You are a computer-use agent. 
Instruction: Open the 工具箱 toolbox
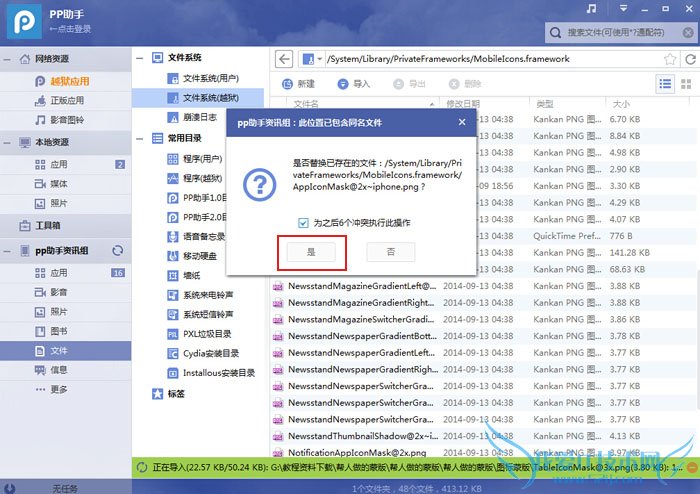[x=66, y=226]
